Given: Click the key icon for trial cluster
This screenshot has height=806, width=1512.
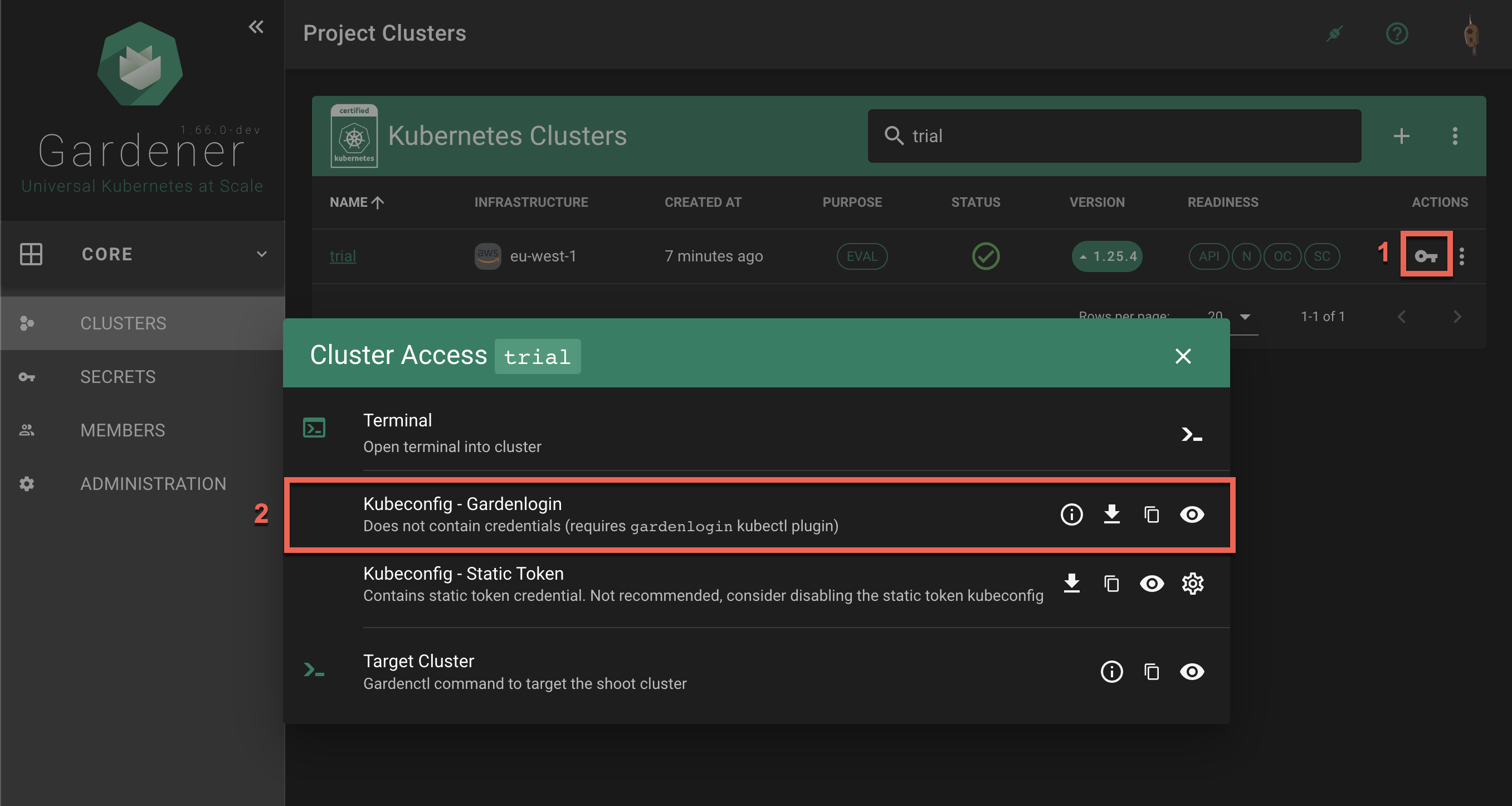Looking at the screenshot, I should 1426,255.
